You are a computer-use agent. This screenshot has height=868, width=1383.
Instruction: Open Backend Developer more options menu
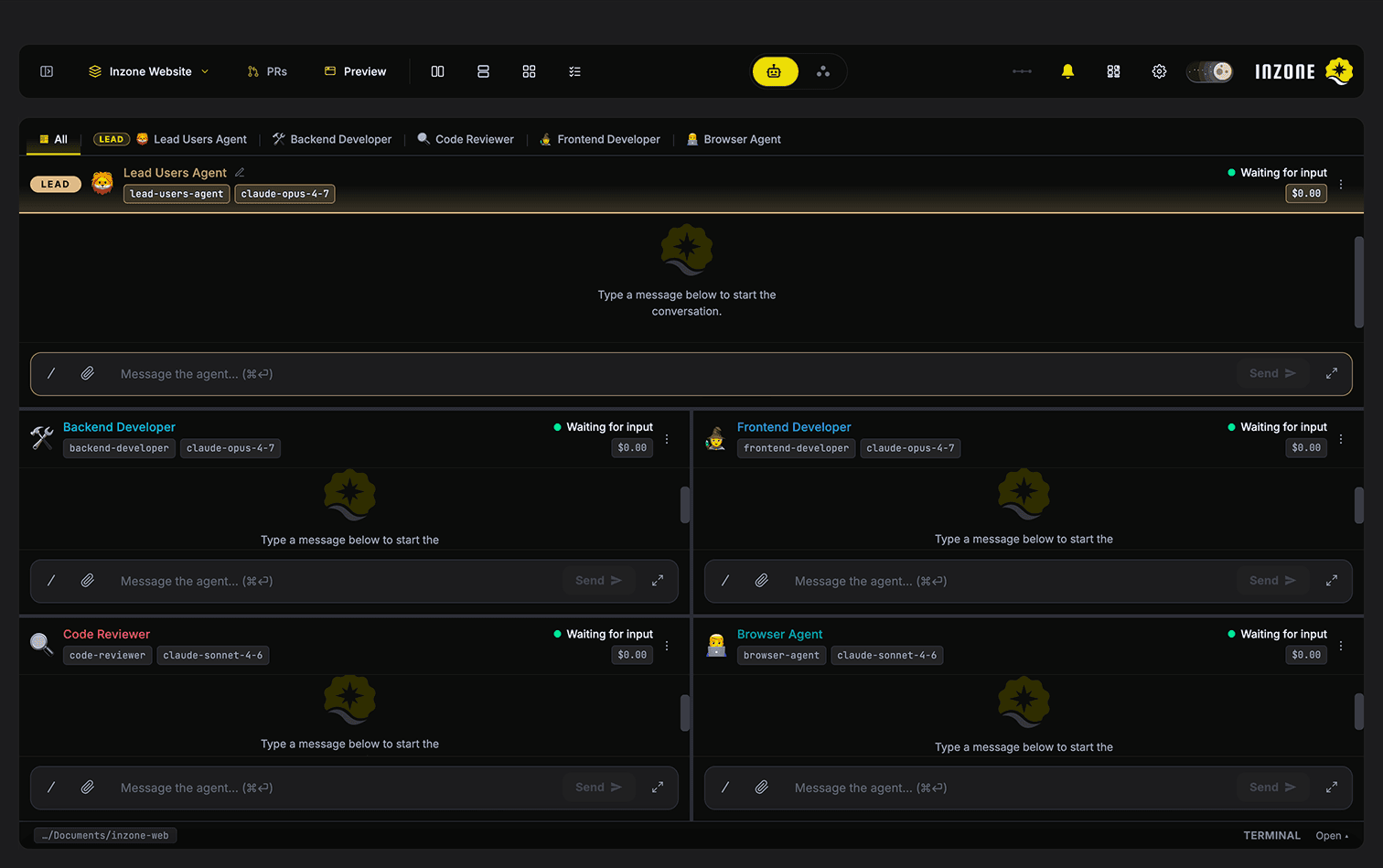tap(667, 439)
